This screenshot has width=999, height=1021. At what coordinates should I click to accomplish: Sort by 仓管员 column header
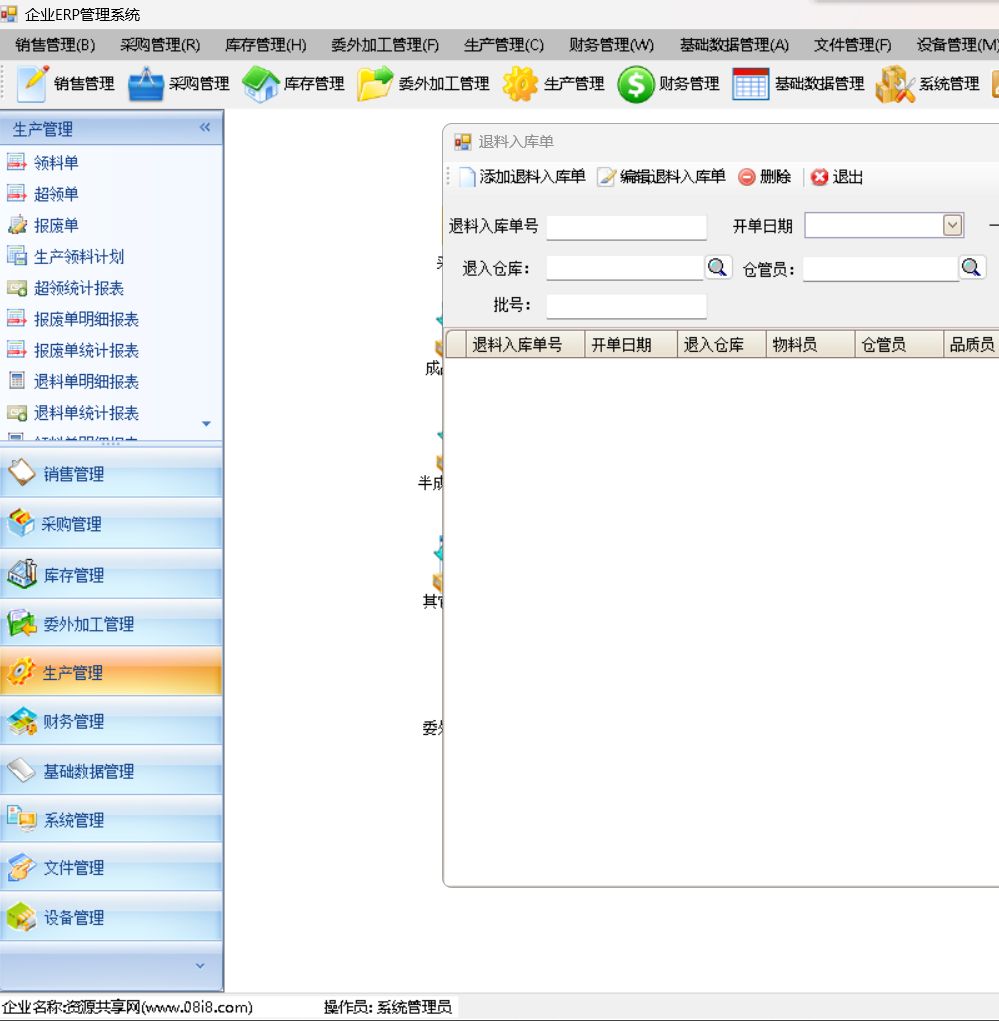click(899, 344)
